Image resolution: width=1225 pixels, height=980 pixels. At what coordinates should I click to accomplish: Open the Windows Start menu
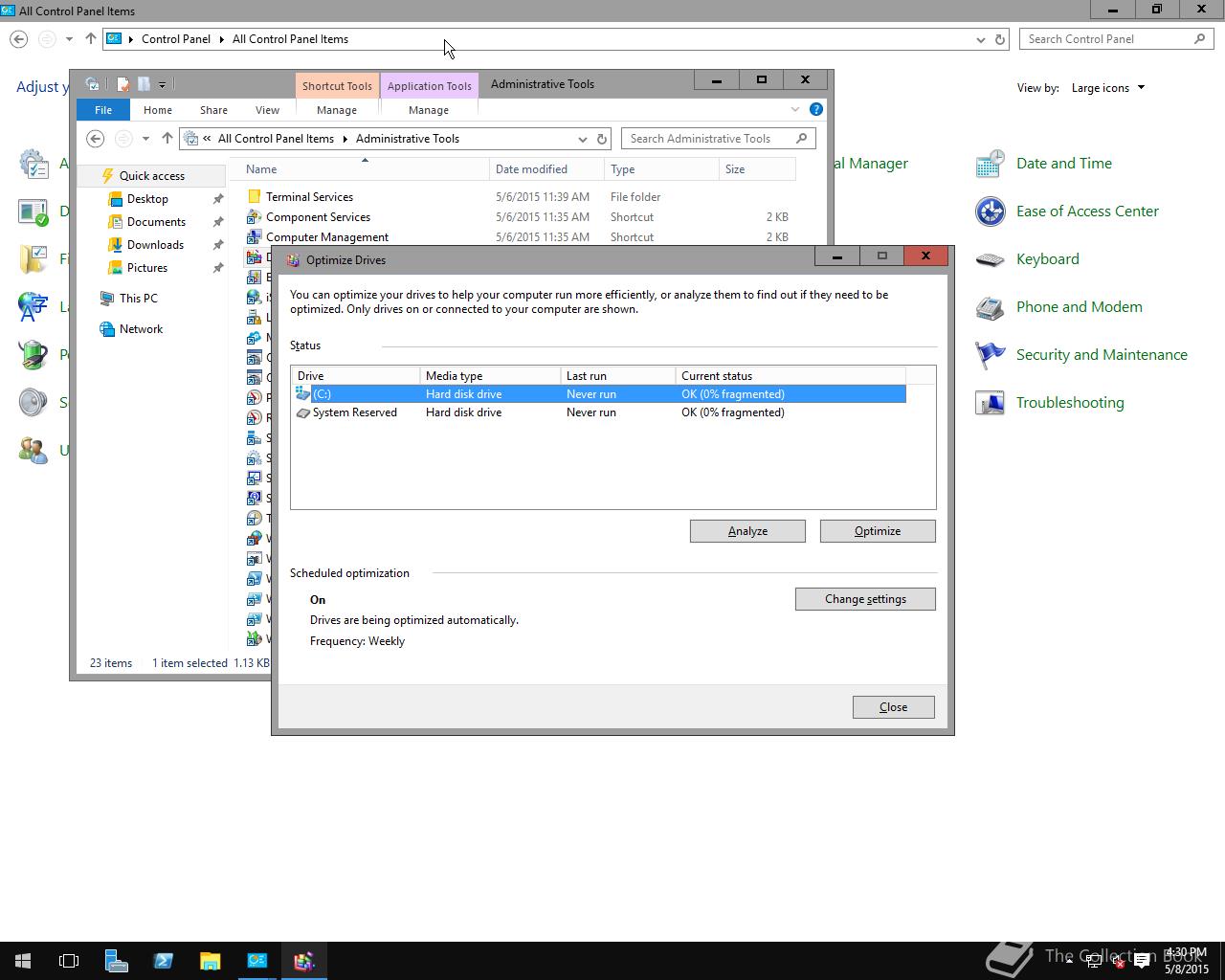pyautogui.click(x=23, y=961)
